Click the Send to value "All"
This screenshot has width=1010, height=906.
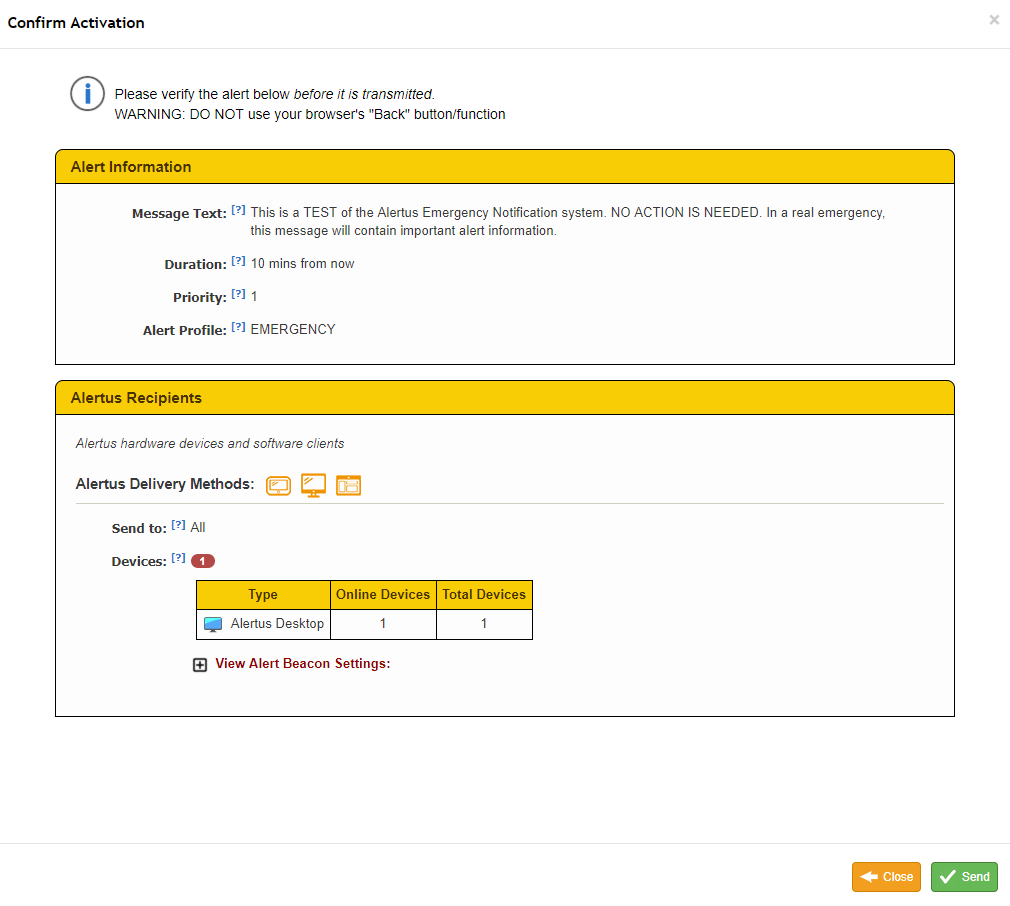tap(198, 527)
